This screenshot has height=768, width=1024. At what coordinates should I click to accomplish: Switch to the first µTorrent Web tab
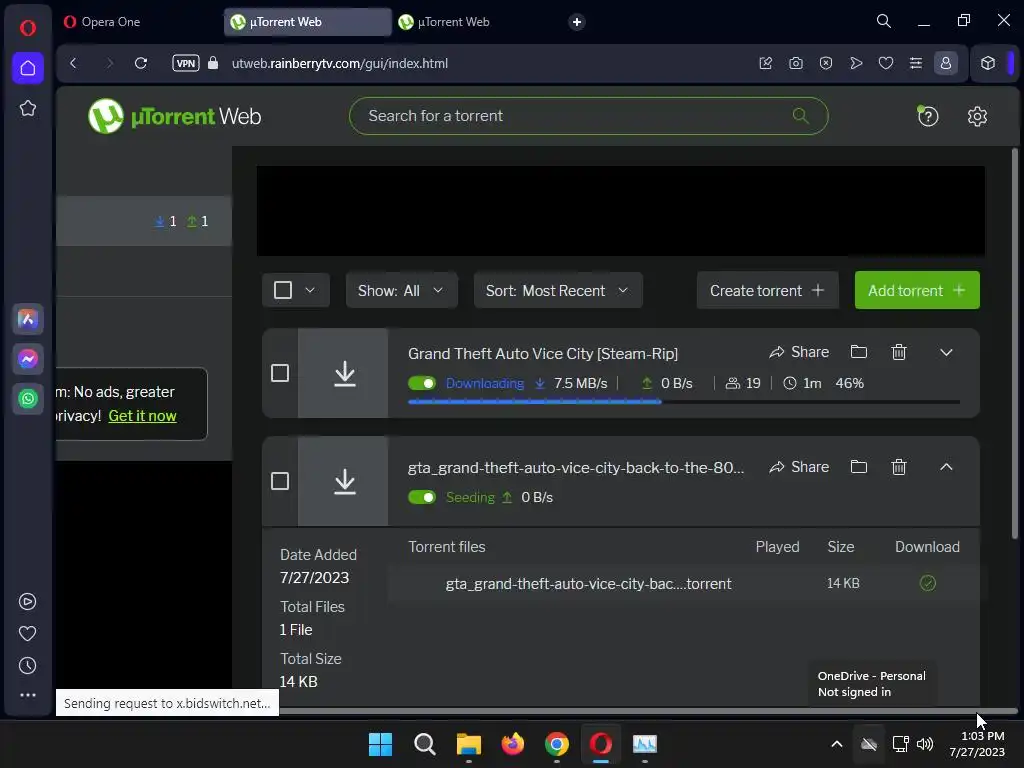tap(307, 22)
